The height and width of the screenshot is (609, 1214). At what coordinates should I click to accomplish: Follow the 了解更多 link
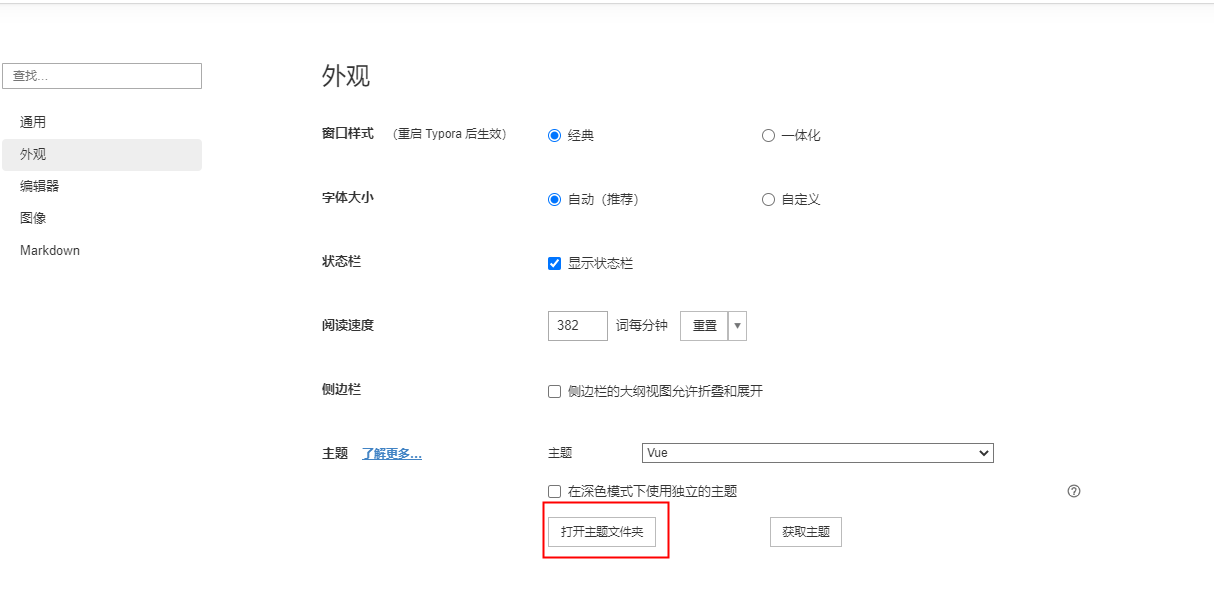[391, 454]
